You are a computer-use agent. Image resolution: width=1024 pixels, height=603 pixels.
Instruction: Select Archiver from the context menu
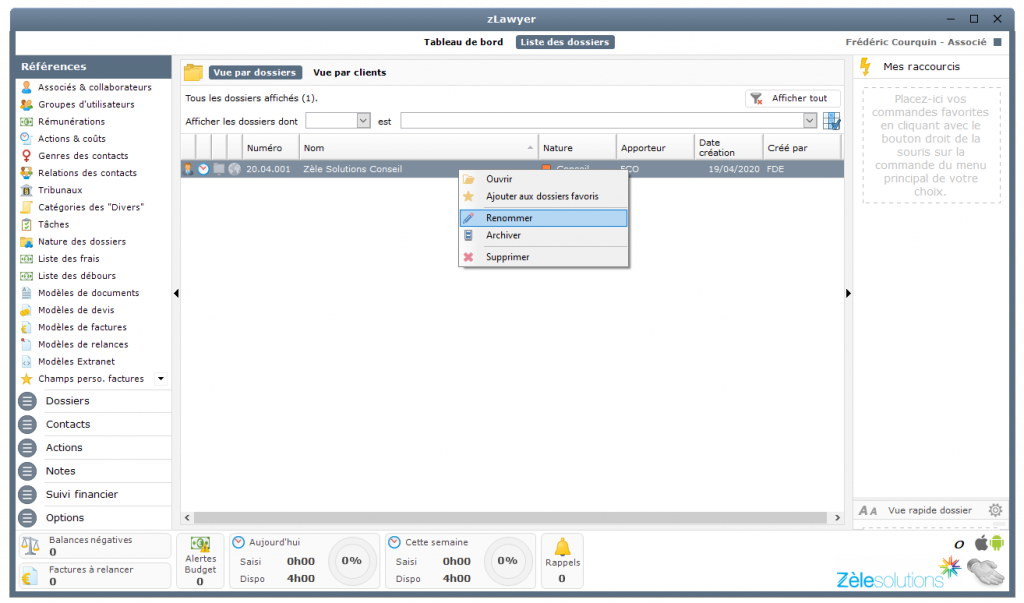pyautogui.click(x=503, y=236)
